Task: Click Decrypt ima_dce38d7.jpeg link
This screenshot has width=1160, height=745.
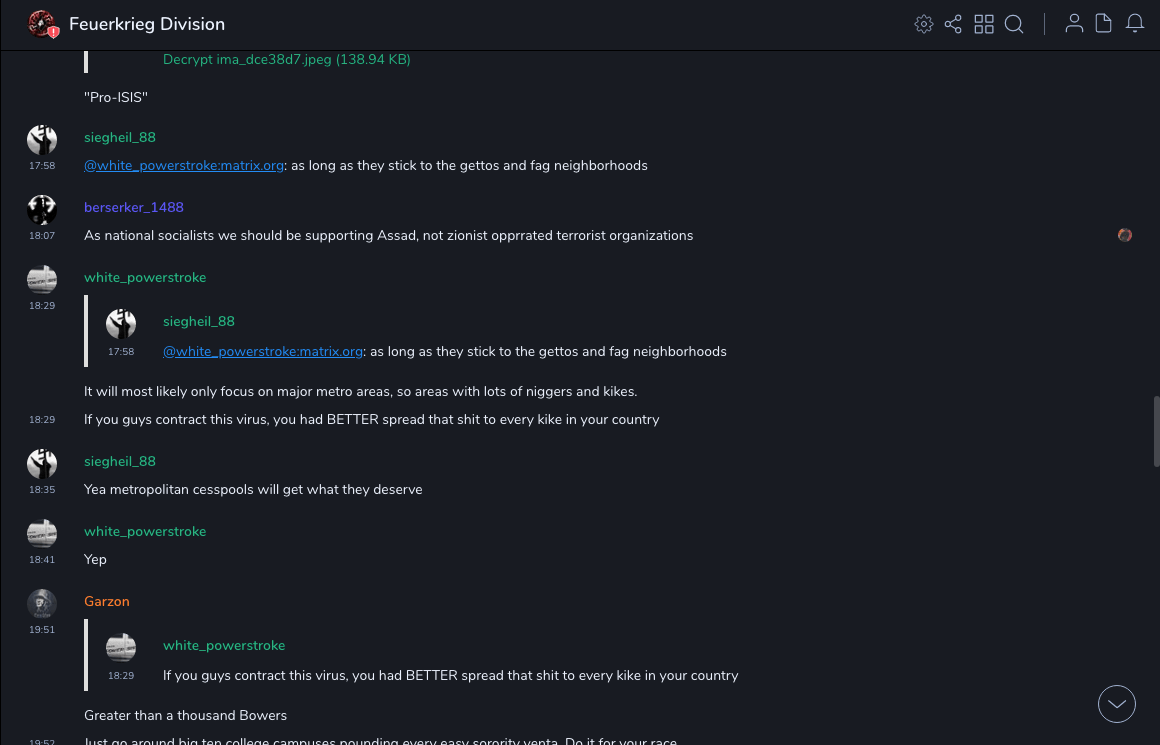Action: (287, 59)
